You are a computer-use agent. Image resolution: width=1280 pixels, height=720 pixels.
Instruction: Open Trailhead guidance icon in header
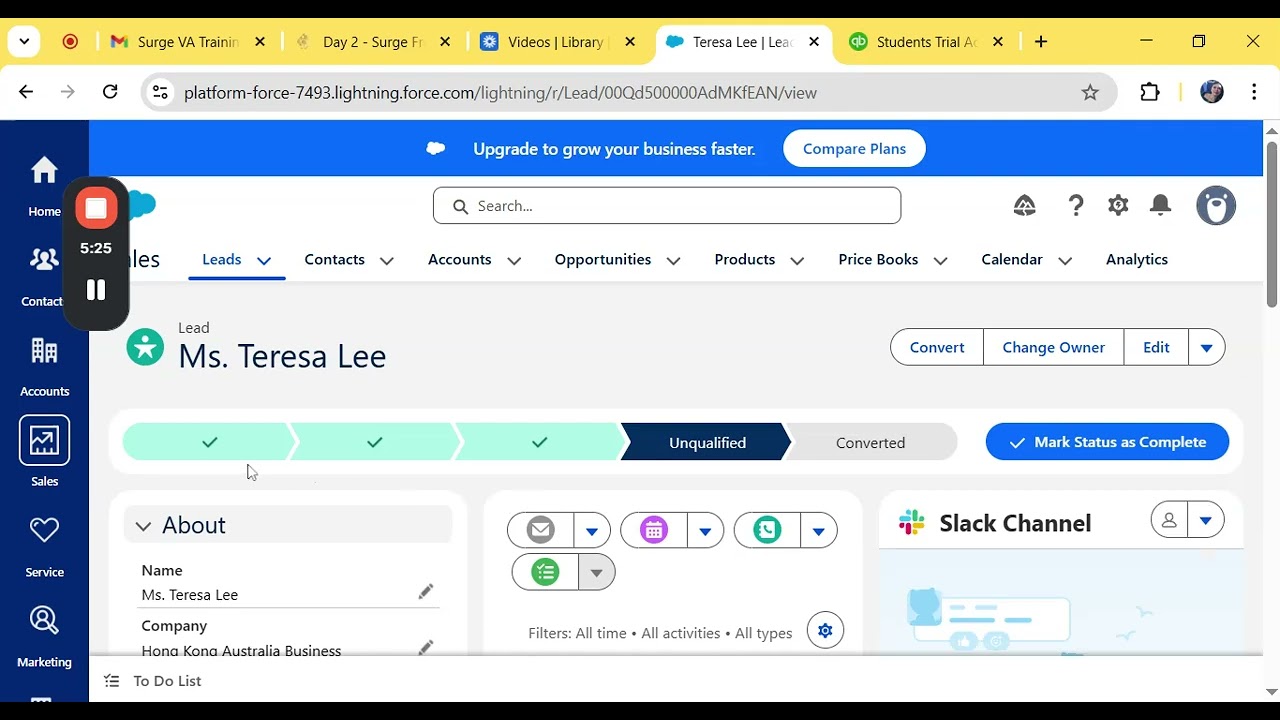pos(1025,206)
